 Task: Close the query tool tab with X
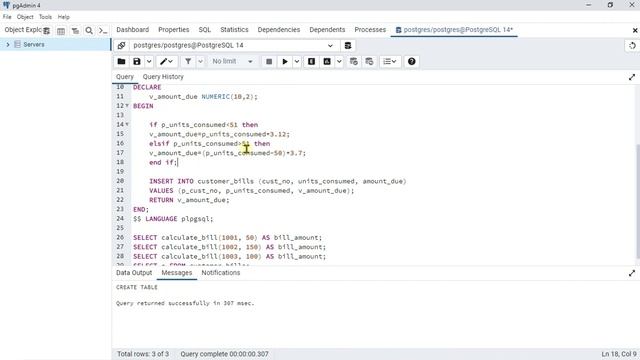[x=635, y=30]
